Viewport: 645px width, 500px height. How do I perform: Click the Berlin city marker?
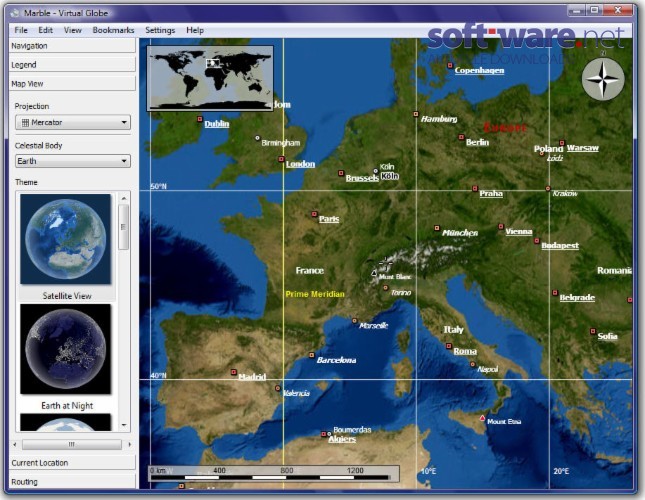[x=461, y=137]
